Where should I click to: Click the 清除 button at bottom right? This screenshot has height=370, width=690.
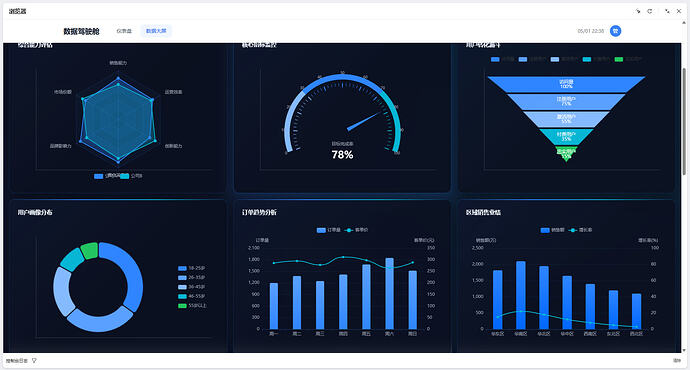point(677,361)
